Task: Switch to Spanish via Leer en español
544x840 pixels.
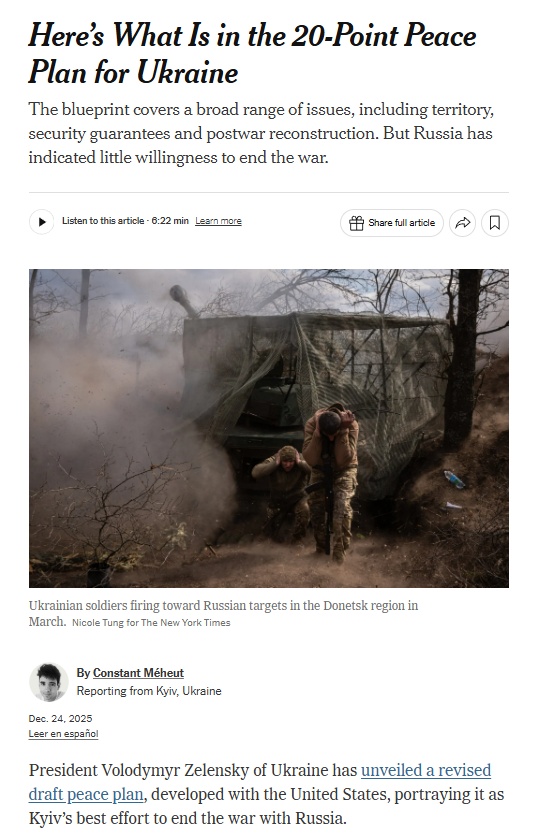Action: click(63, 734)
